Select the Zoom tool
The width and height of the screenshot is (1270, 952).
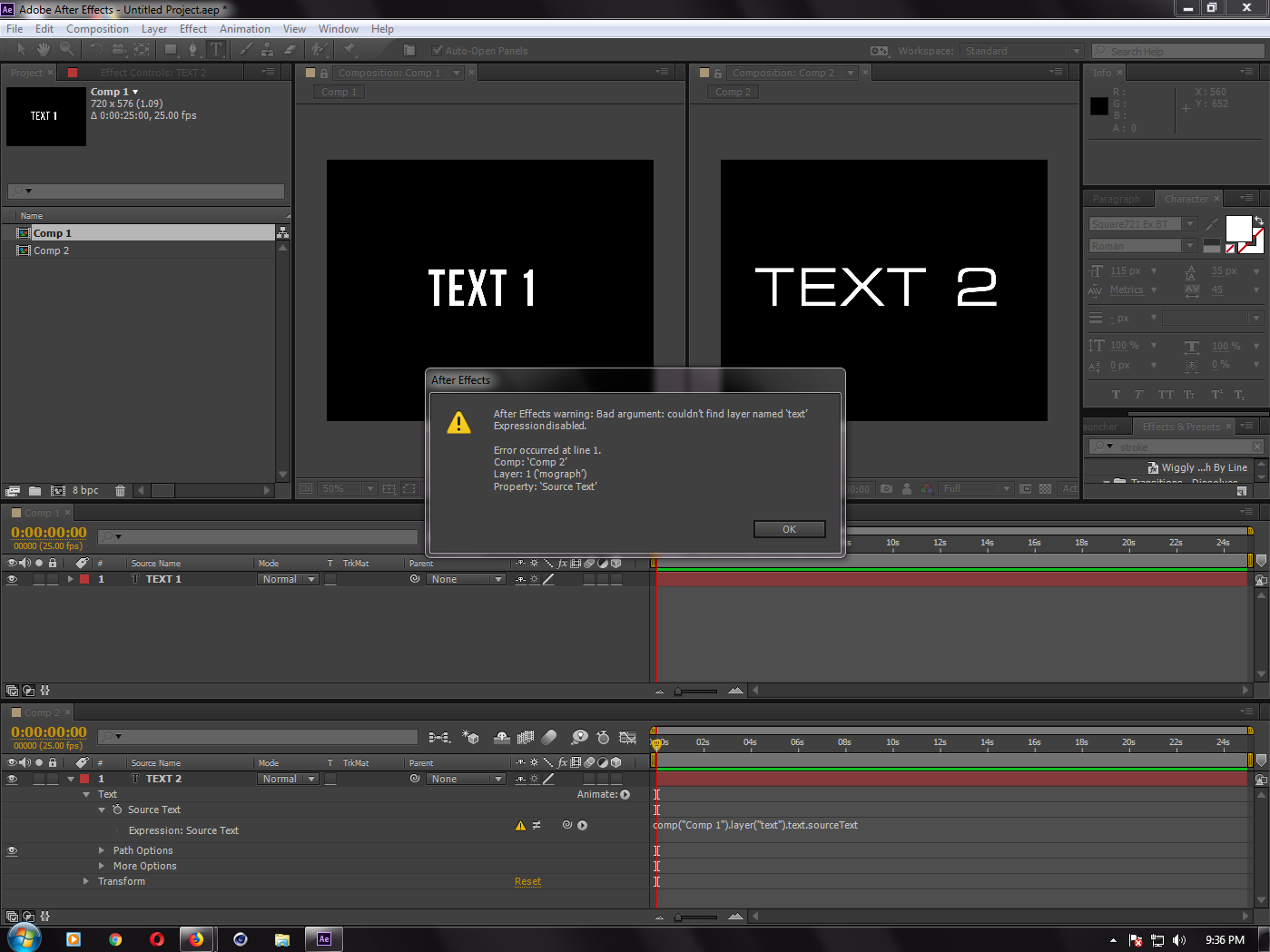click(x=65, y=49)
